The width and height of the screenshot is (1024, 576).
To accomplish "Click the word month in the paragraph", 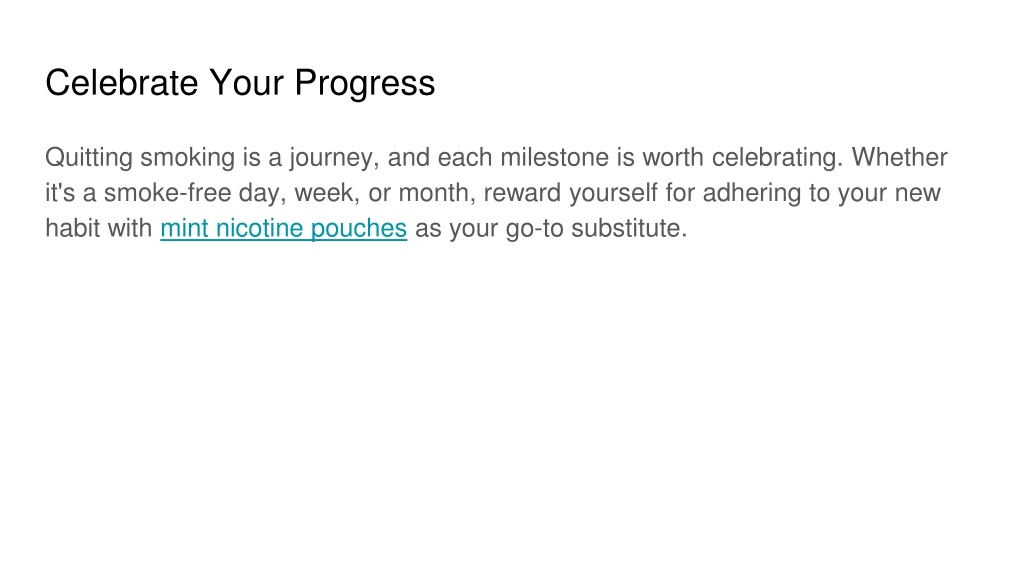I will click(434, 193).
